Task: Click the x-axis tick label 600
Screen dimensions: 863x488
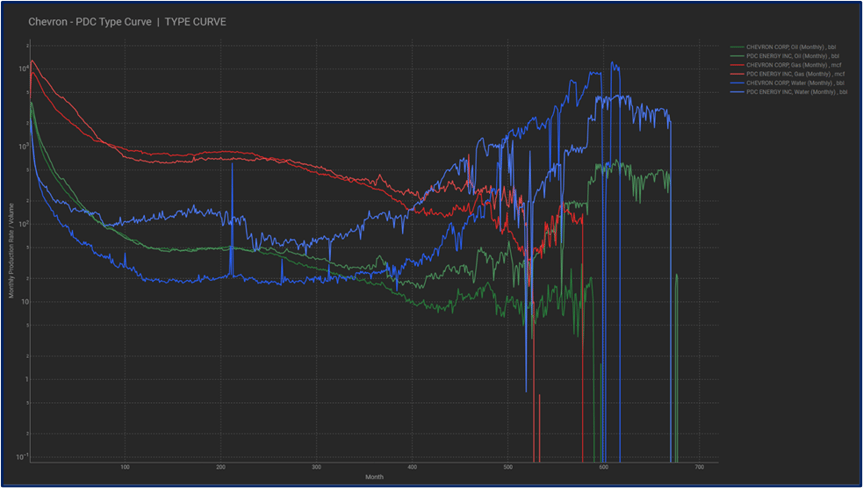Action: point(603,467)
